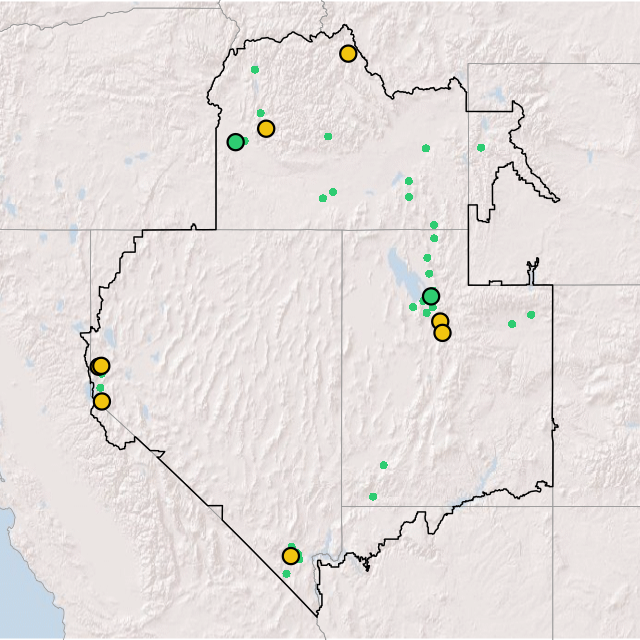Click lower of two isolated southeastern green dots
This screenshot has height=640, width=640.
(373, 497)
